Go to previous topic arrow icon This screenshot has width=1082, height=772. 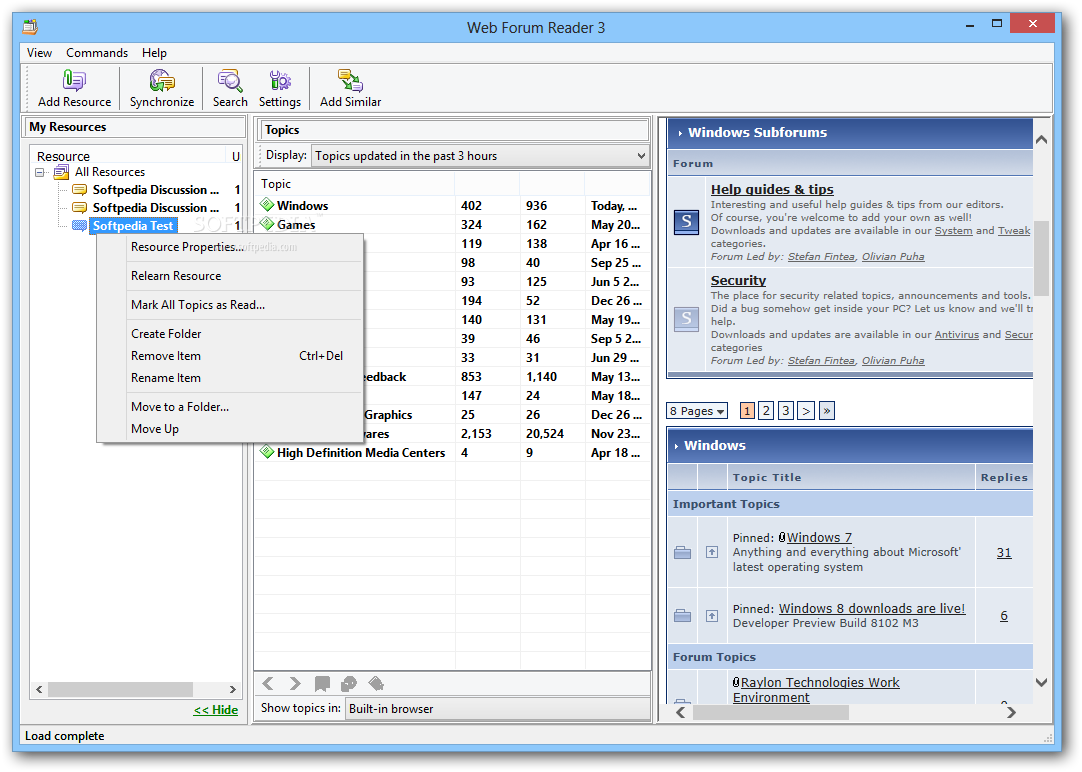click(268, 684)
